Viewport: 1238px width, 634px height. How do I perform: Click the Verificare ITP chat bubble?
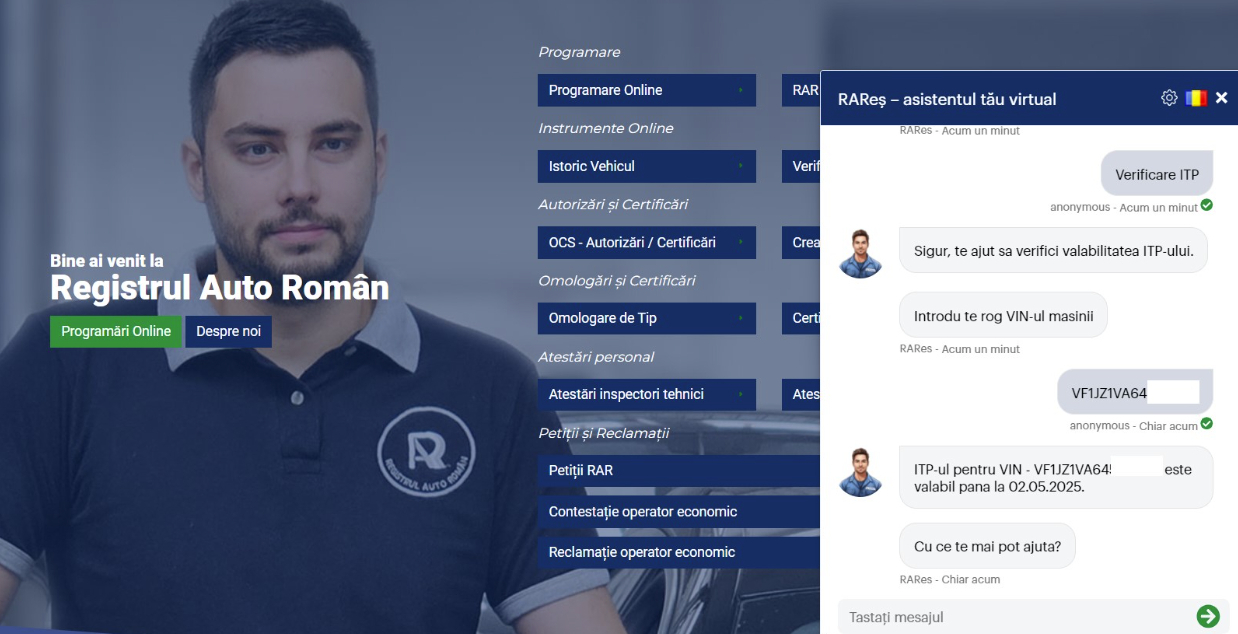[1157, 174]
